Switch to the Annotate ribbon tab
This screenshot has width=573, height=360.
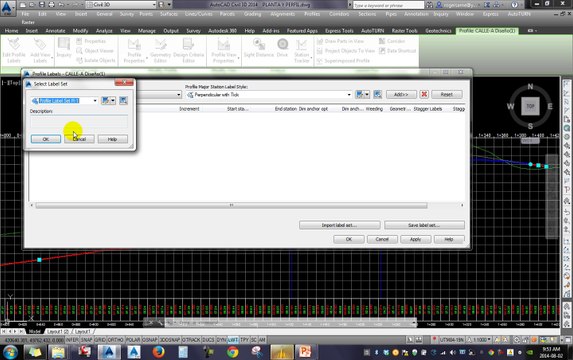[x=55, y=31]
